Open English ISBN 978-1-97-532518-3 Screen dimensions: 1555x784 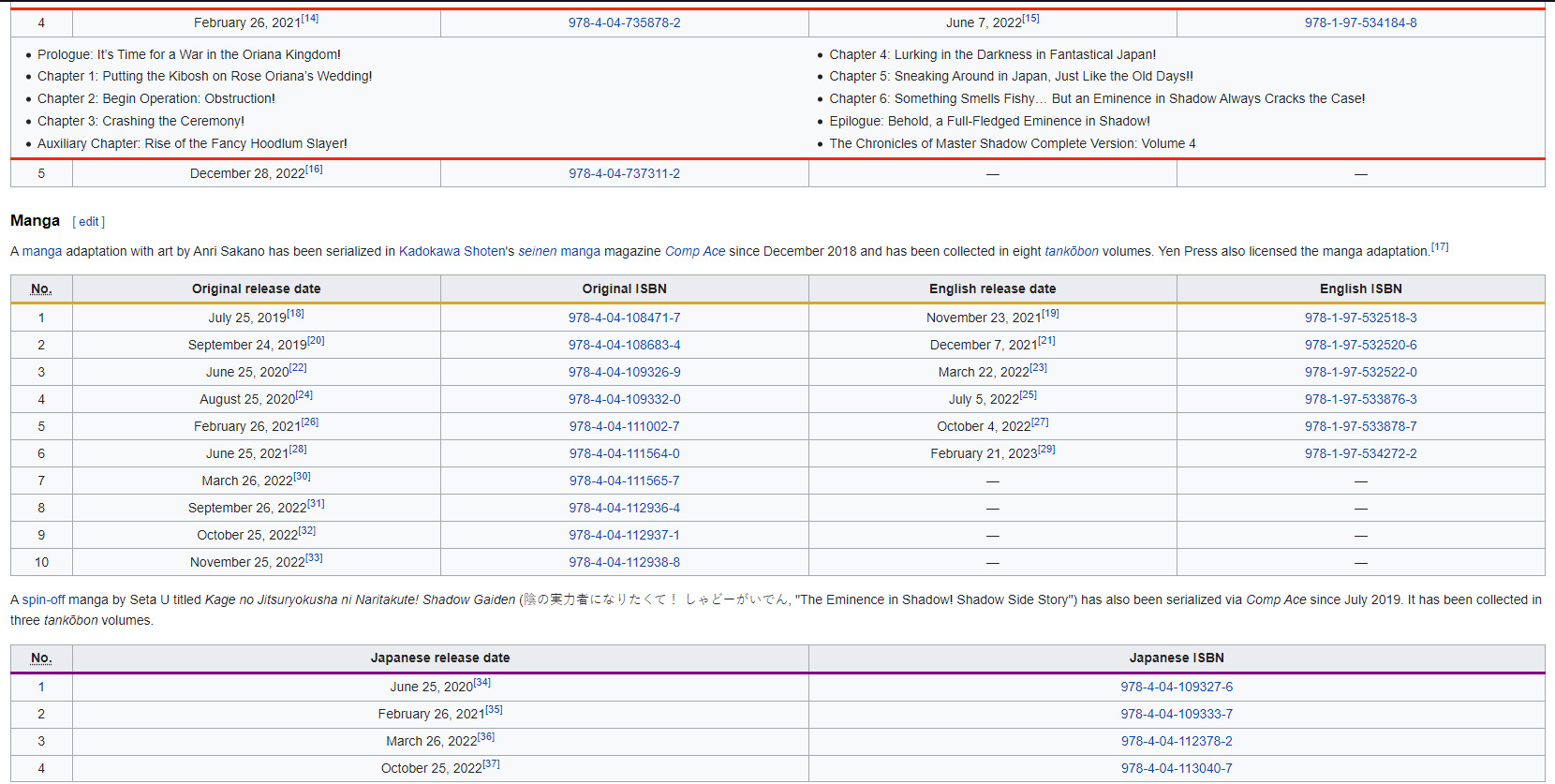[1360, 318]
